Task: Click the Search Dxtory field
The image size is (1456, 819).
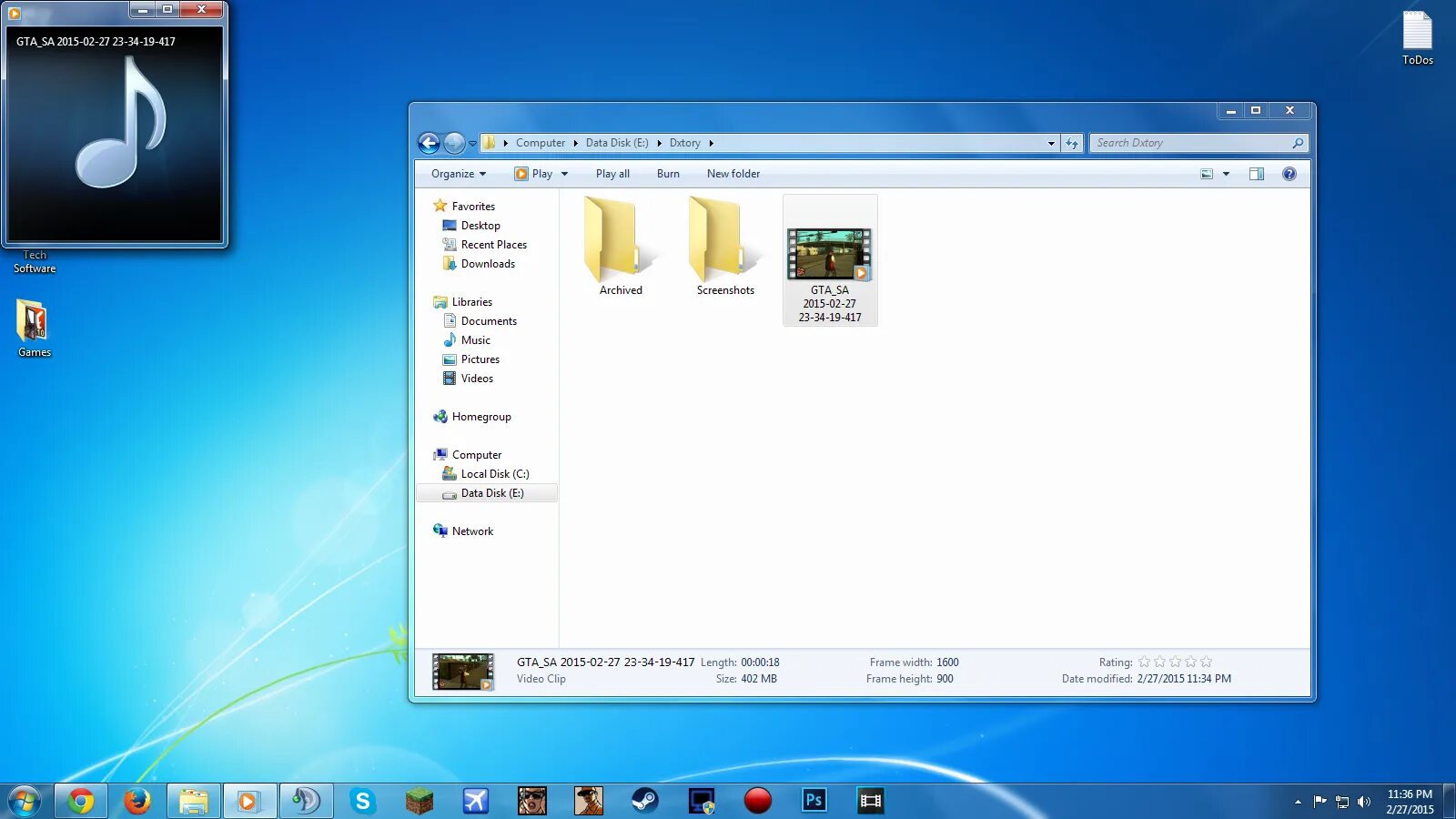Action: pos(1198,143)
